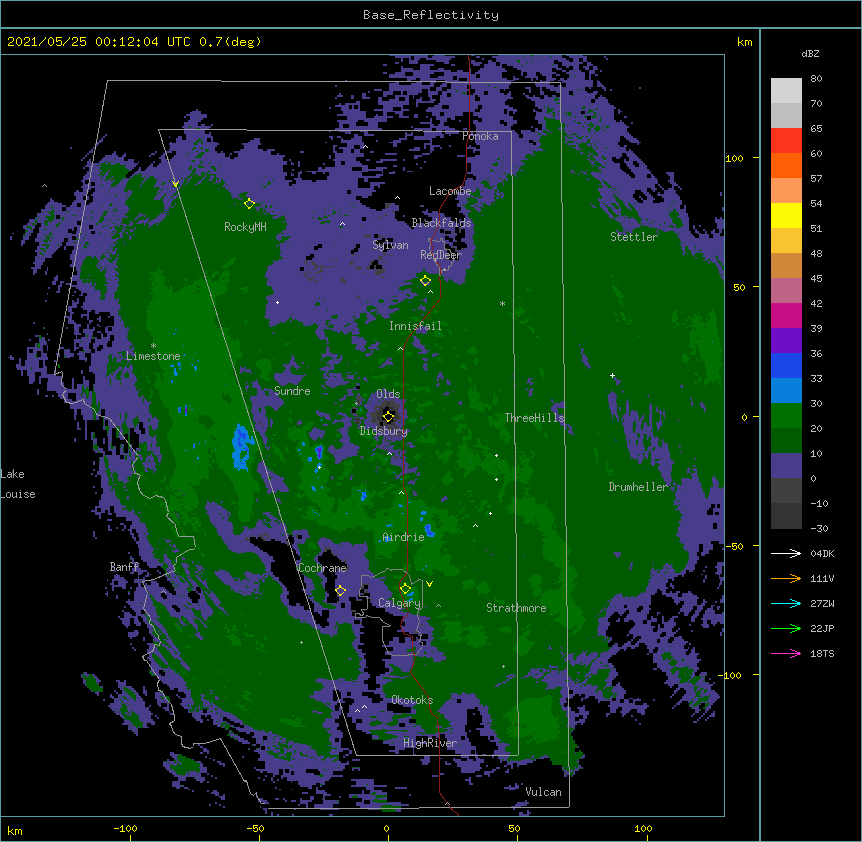Click the Airdrie city label

(x=403, y=537)
